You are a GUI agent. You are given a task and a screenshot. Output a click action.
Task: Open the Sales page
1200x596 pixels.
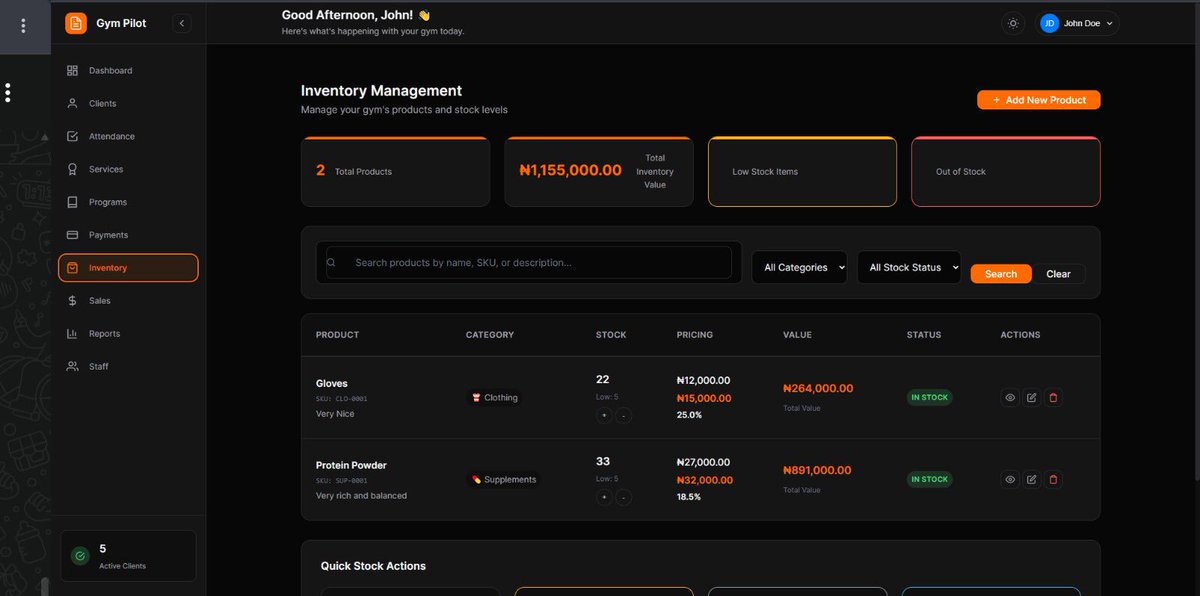point(128,301)
